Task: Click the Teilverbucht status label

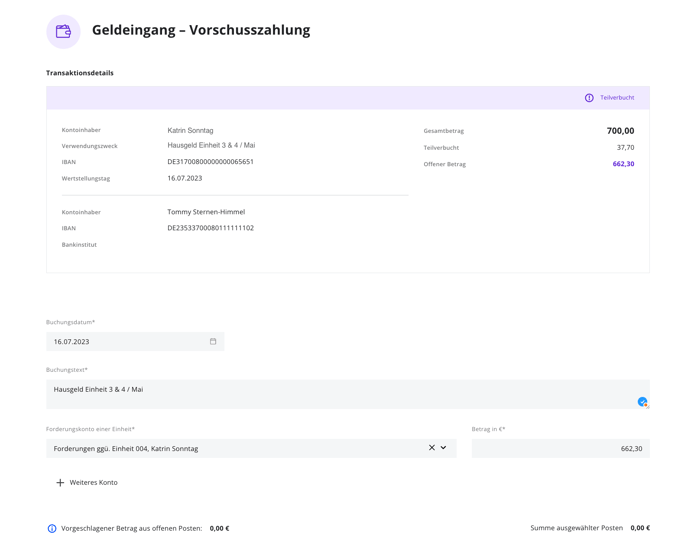Action: click(x=617, y=98)
